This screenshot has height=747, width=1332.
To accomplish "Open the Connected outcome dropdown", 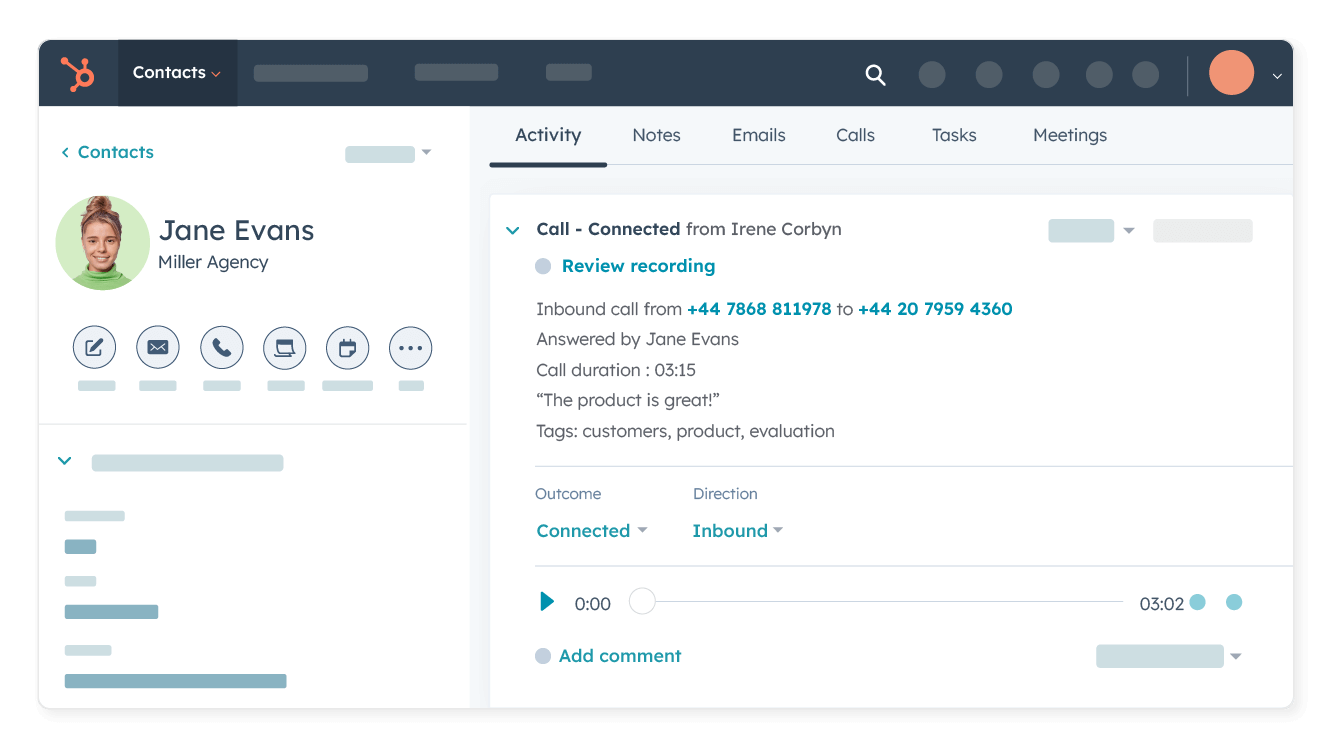I will [x=591, y=531].
